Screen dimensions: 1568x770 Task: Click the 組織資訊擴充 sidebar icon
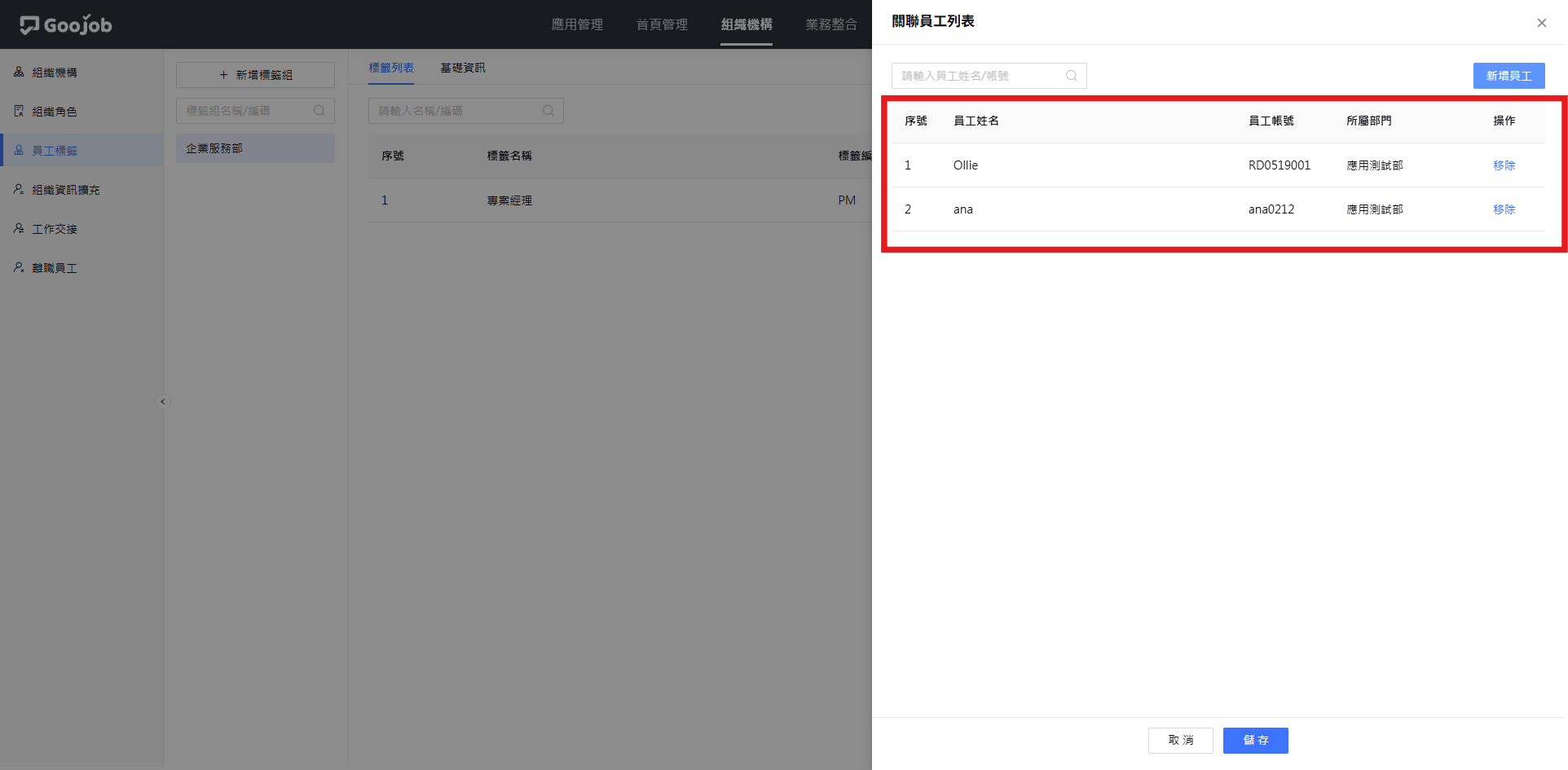[19, 190]
